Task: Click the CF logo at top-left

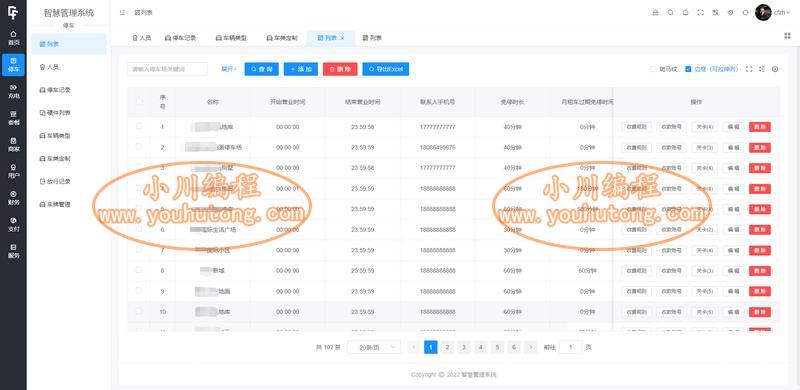Action: [13, 13]
